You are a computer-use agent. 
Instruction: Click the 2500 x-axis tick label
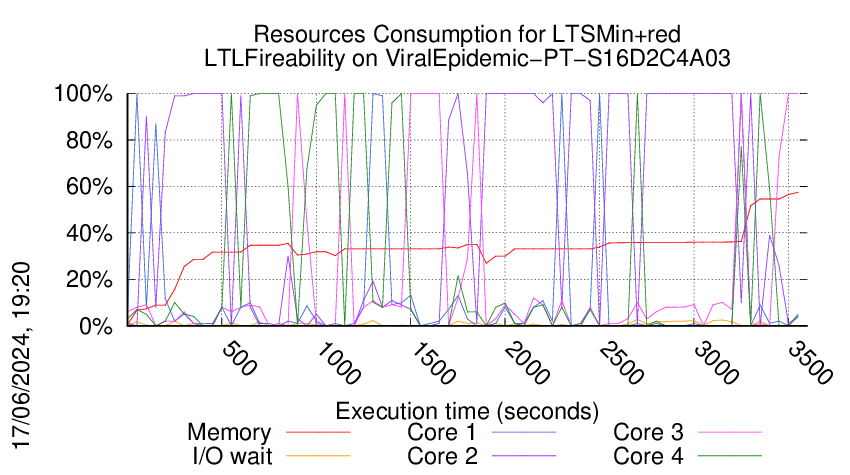621,363
